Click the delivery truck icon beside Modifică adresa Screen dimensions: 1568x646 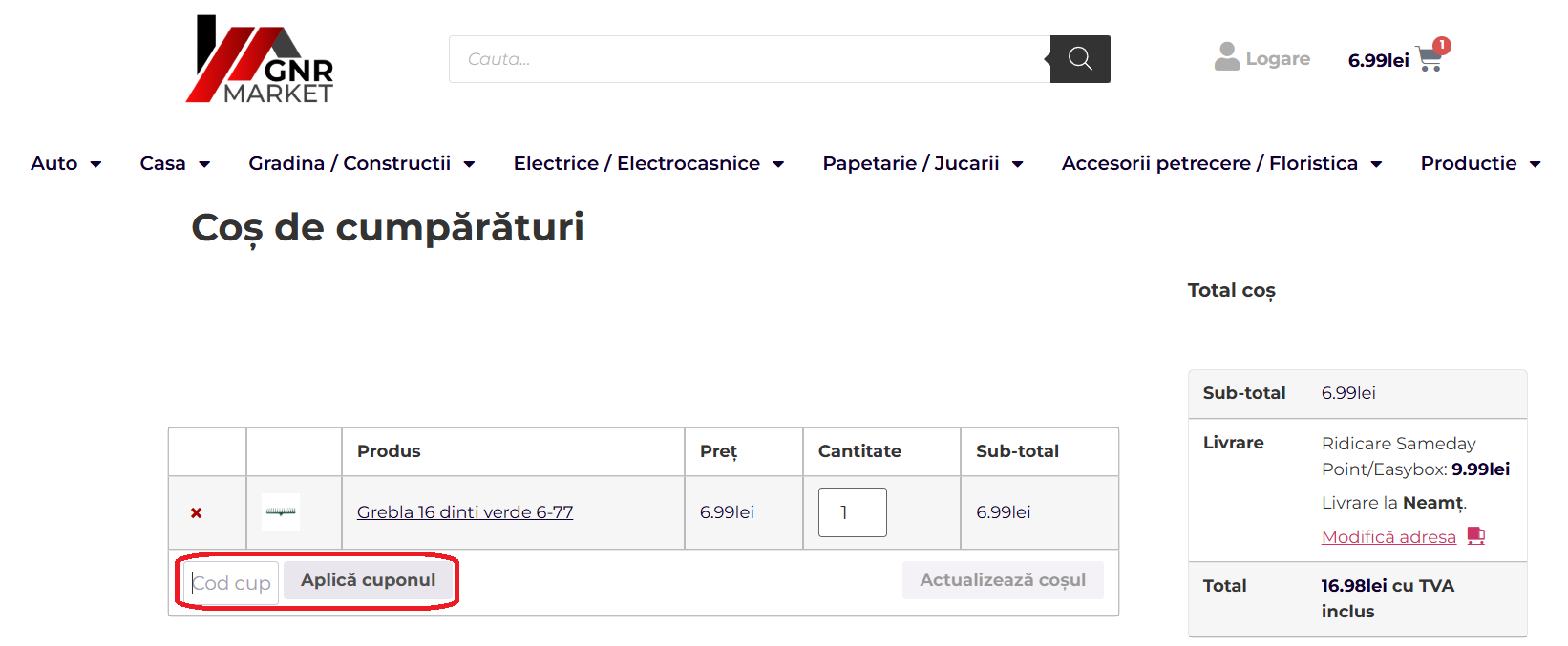click(x=1476, y=536)
